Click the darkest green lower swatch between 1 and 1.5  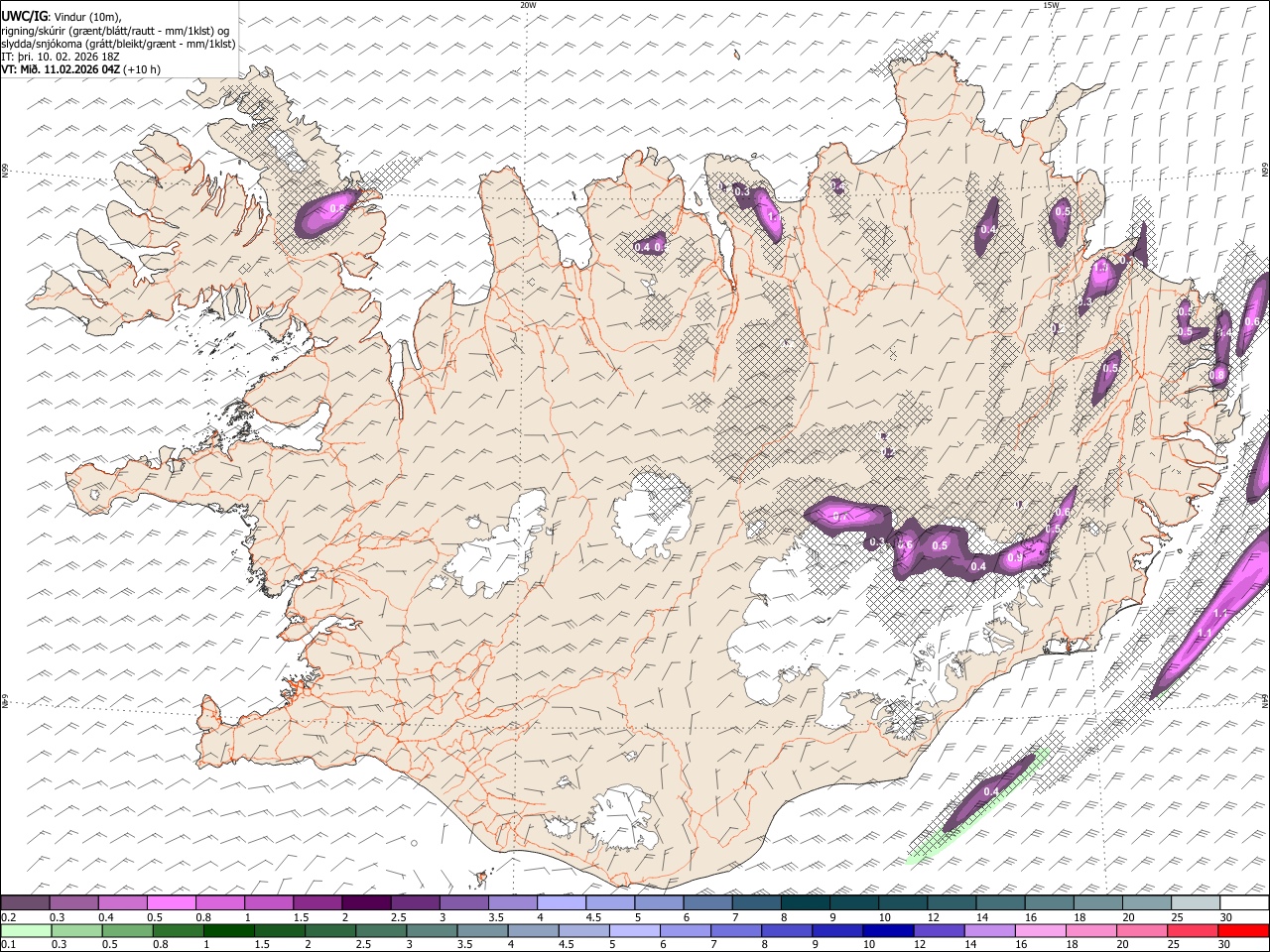[228, 931]
